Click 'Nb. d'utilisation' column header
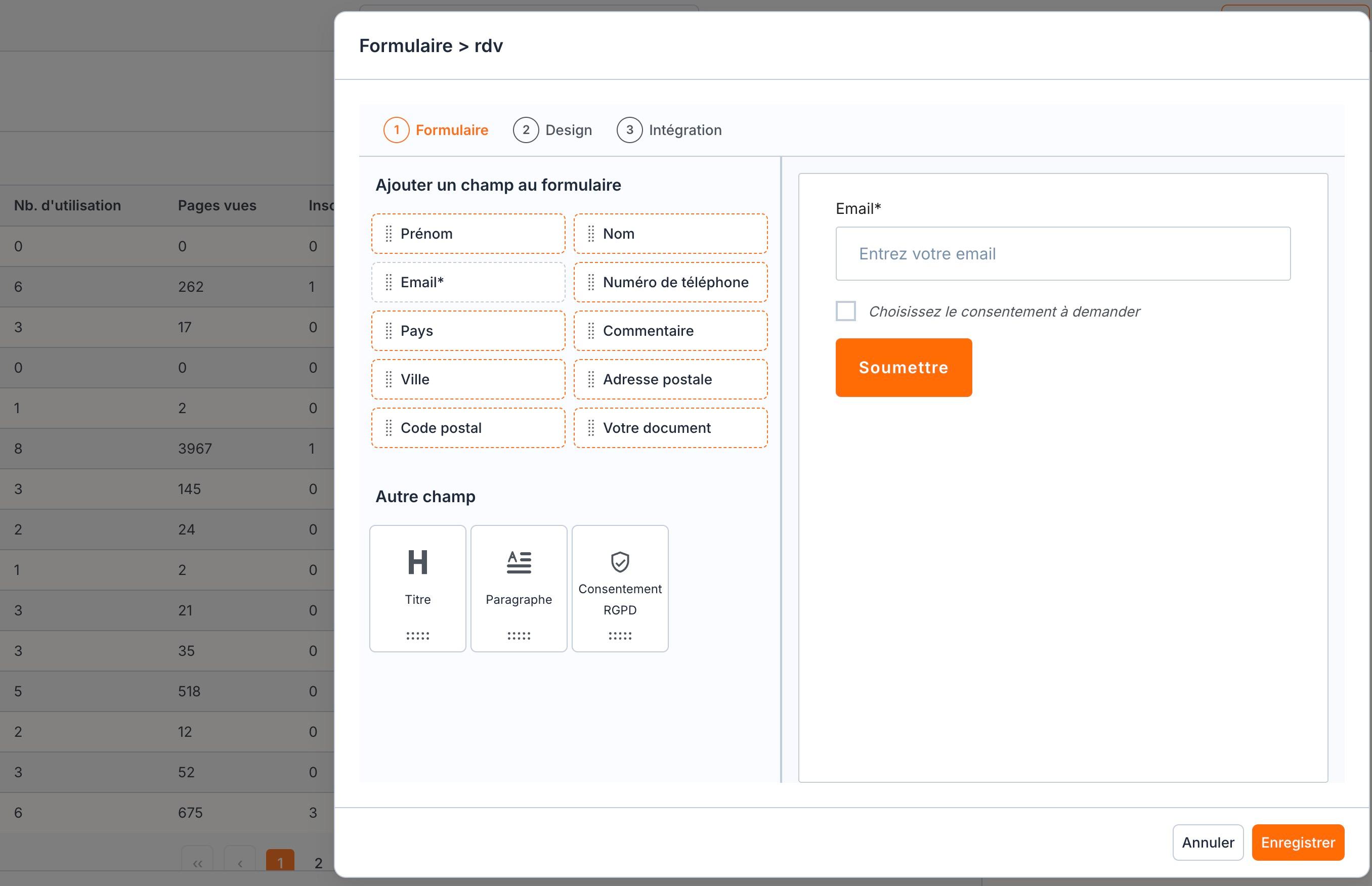The image size is (1372, 886). [x=67, y=205]
